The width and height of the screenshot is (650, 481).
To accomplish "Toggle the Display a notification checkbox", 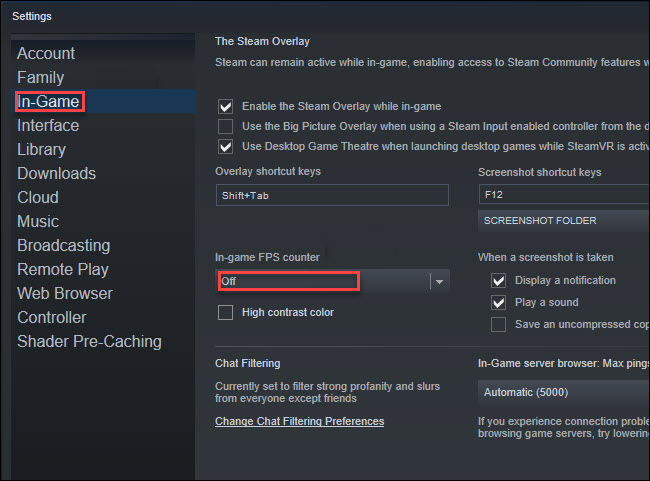I will [498, 281].
